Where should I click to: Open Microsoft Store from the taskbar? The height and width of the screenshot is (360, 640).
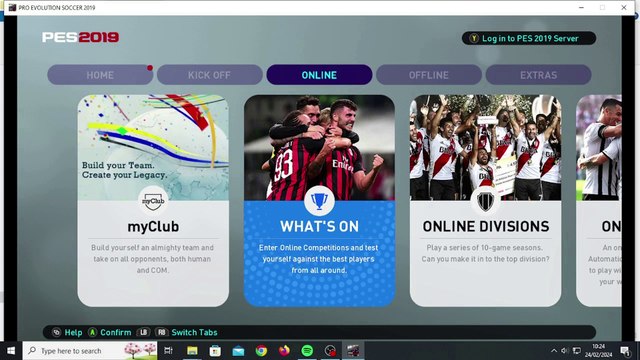click(215, 351)
